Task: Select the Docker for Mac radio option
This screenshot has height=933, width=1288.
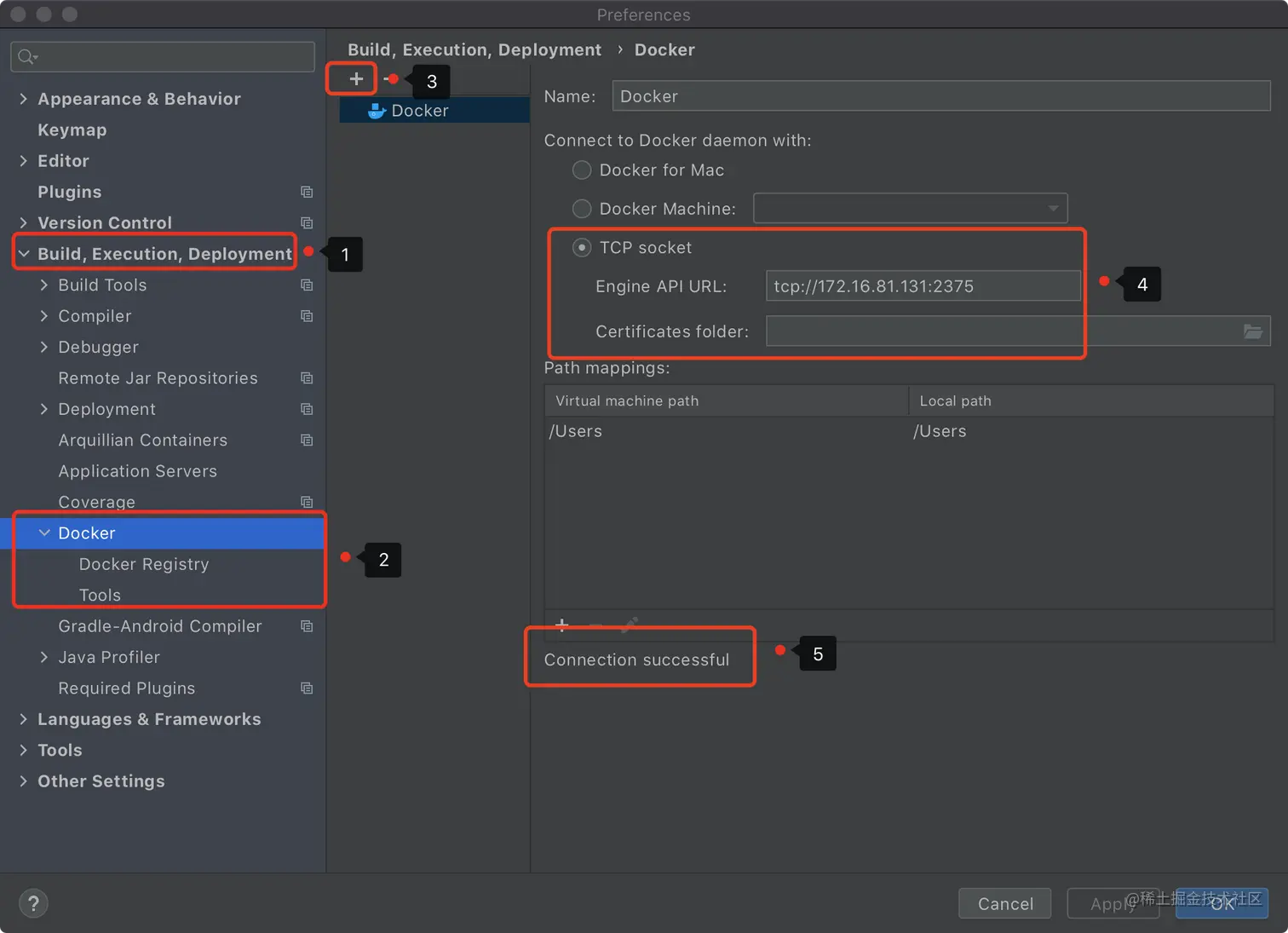Action: point(582,170)
